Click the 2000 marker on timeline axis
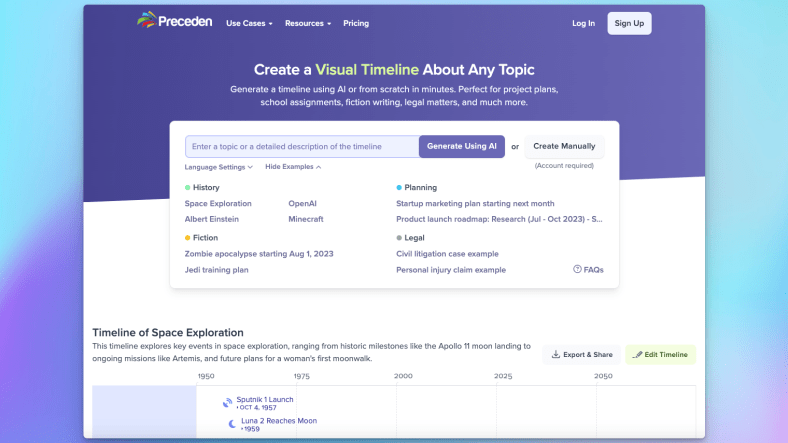 [403, 376]
